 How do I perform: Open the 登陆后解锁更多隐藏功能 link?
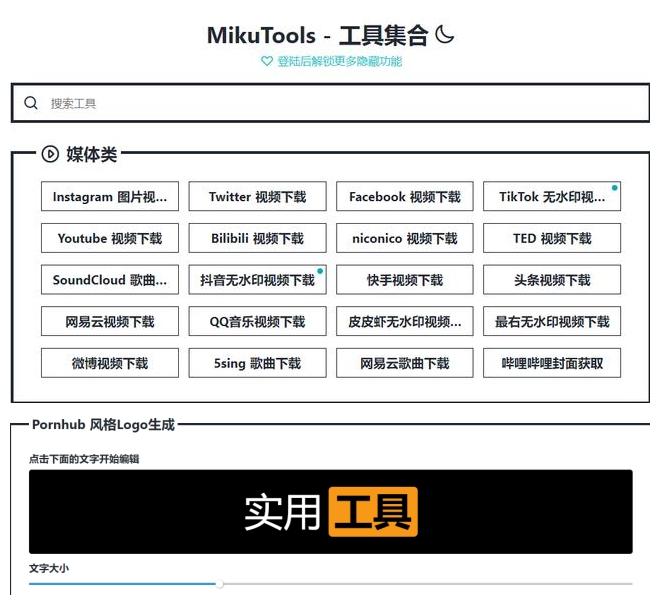pos(340,61)
